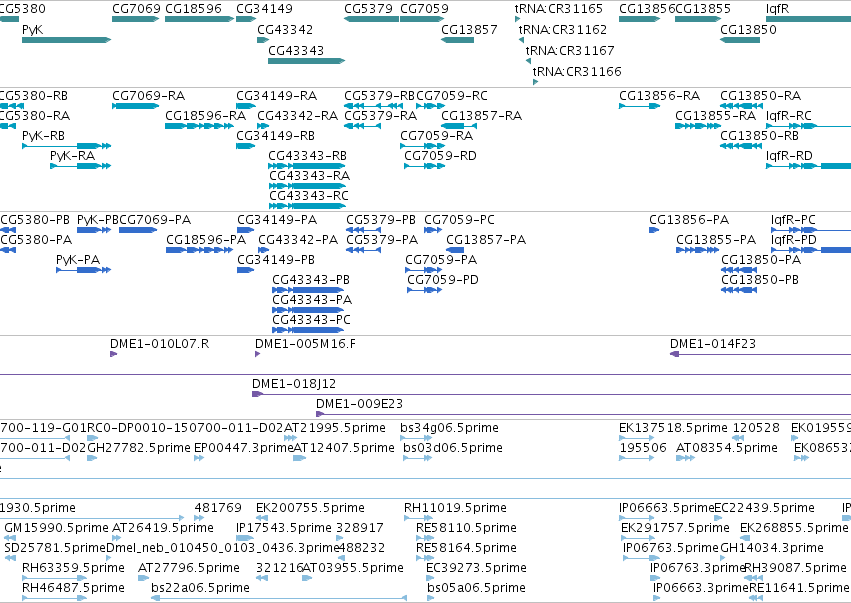851x603 pixels.
Task: Select EST GH27782.5prime
Action: tap(92, 458)
